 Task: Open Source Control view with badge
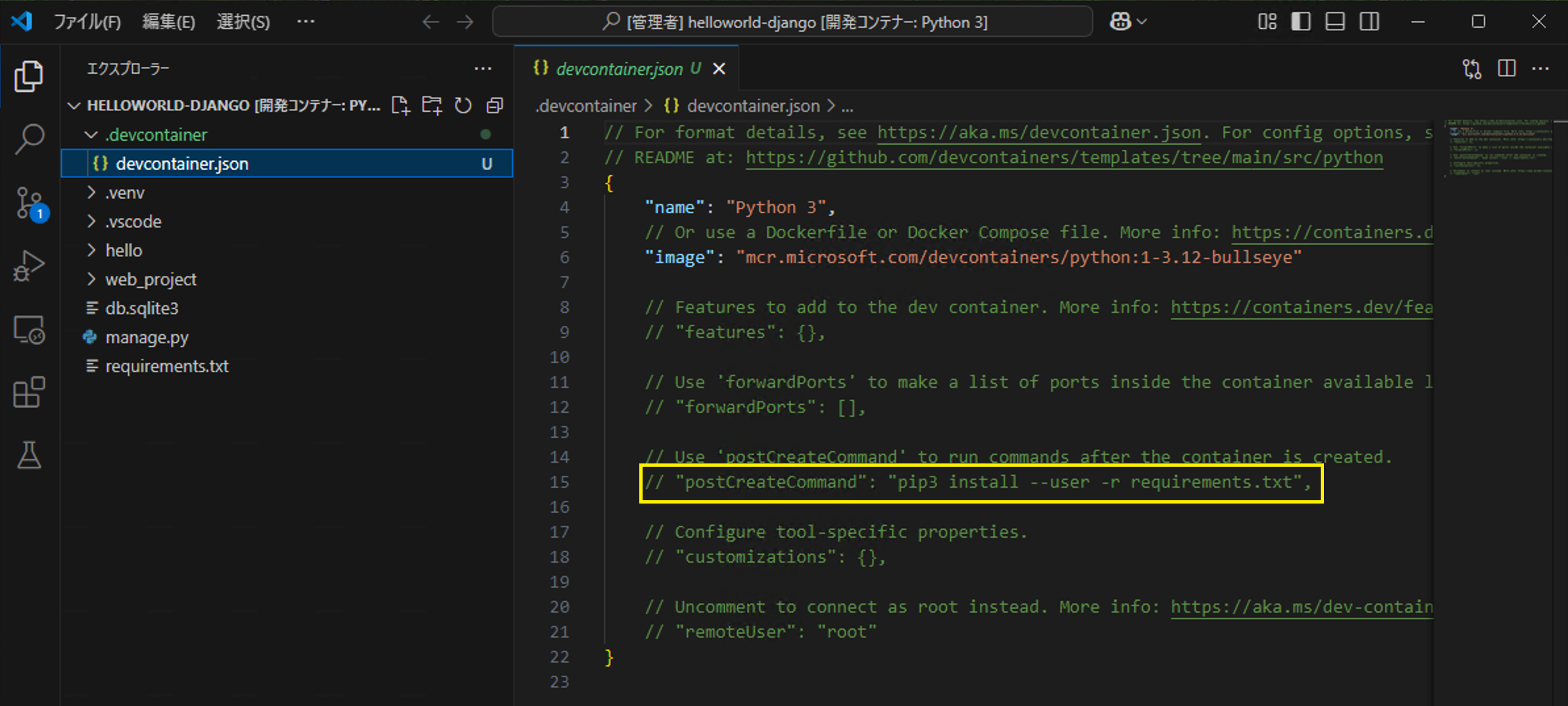click(x=30, y=204)
